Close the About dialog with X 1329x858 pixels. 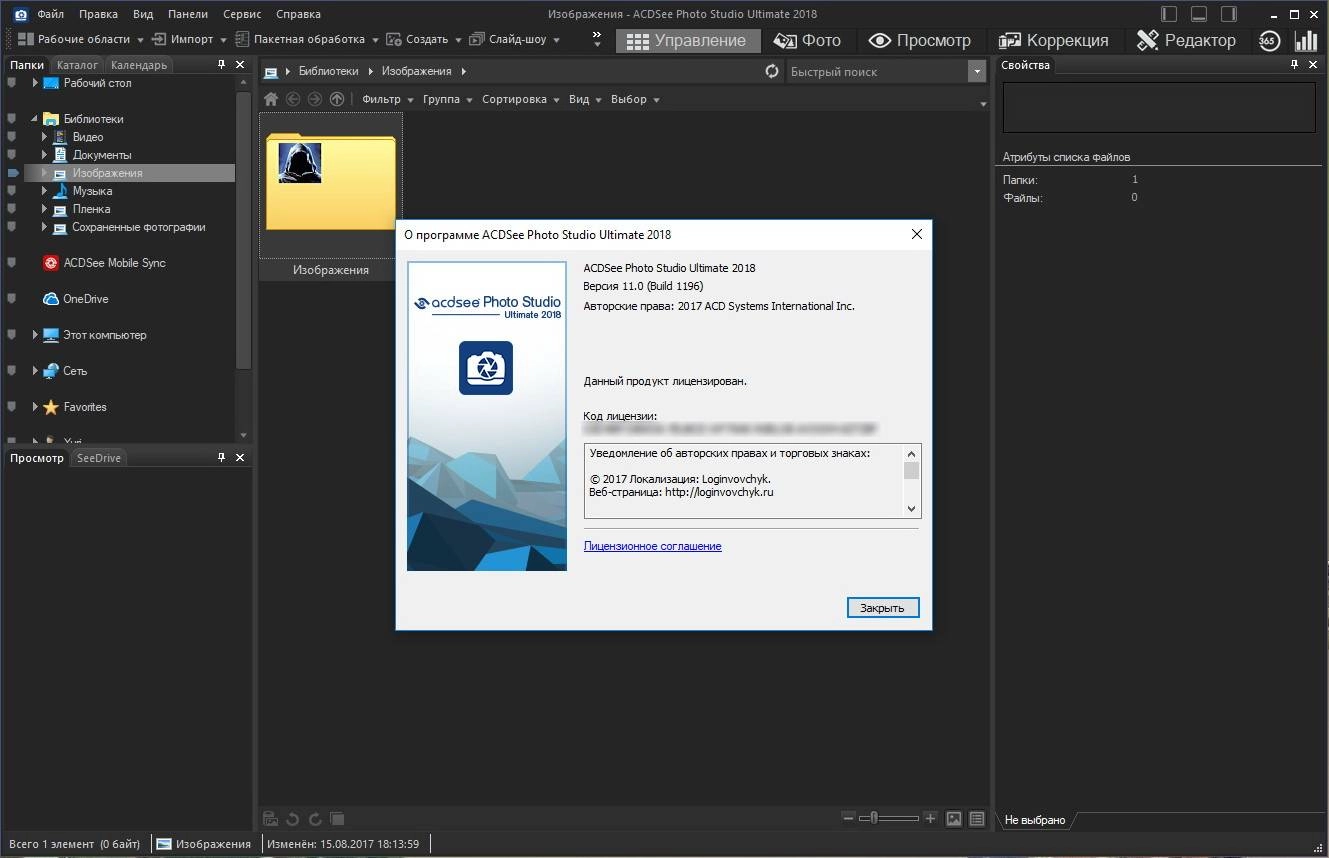click(917, 234)
